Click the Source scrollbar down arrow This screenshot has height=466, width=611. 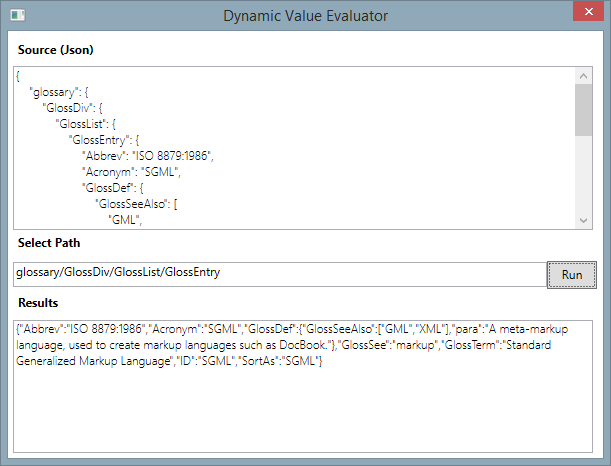583,221
